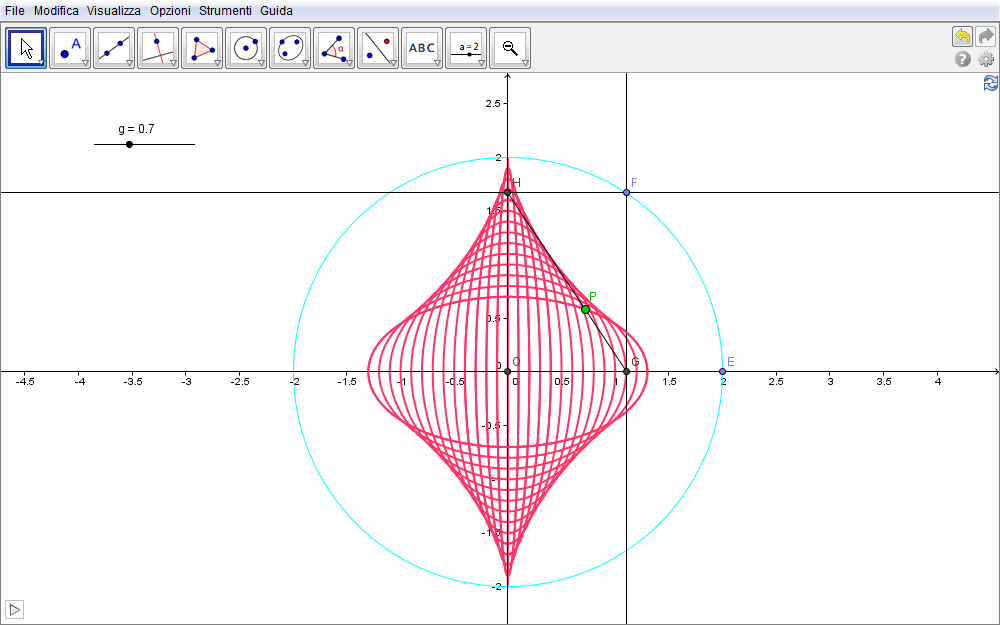The width and height of the screenshot is (1000, 625).
Task: Select the Perpendicular Line tool
Action: tap(158, 47)
